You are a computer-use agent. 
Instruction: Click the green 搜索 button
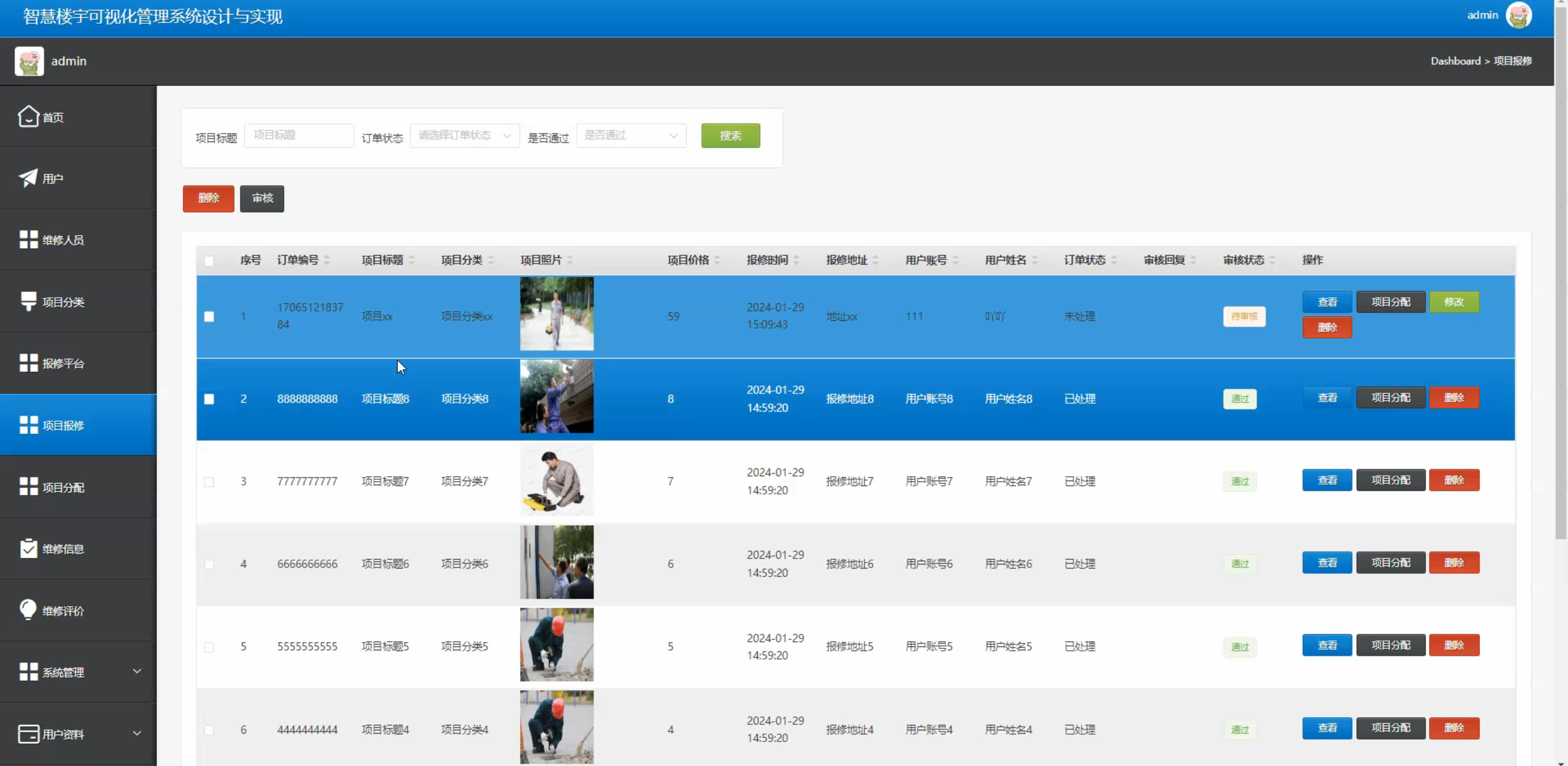coord(730,135)
